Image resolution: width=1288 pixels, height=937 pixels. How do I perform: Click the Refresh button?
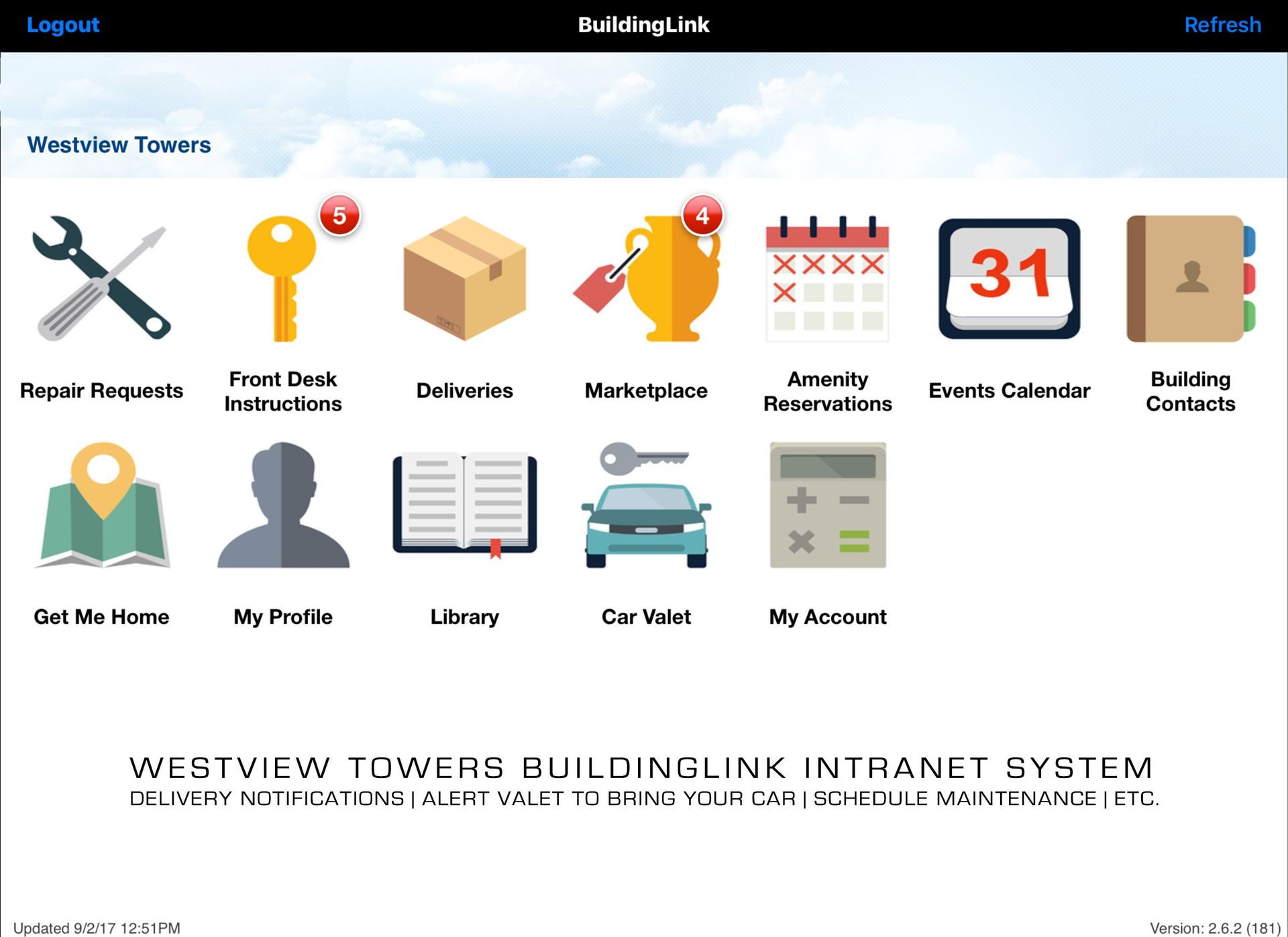click(1222, 25)
